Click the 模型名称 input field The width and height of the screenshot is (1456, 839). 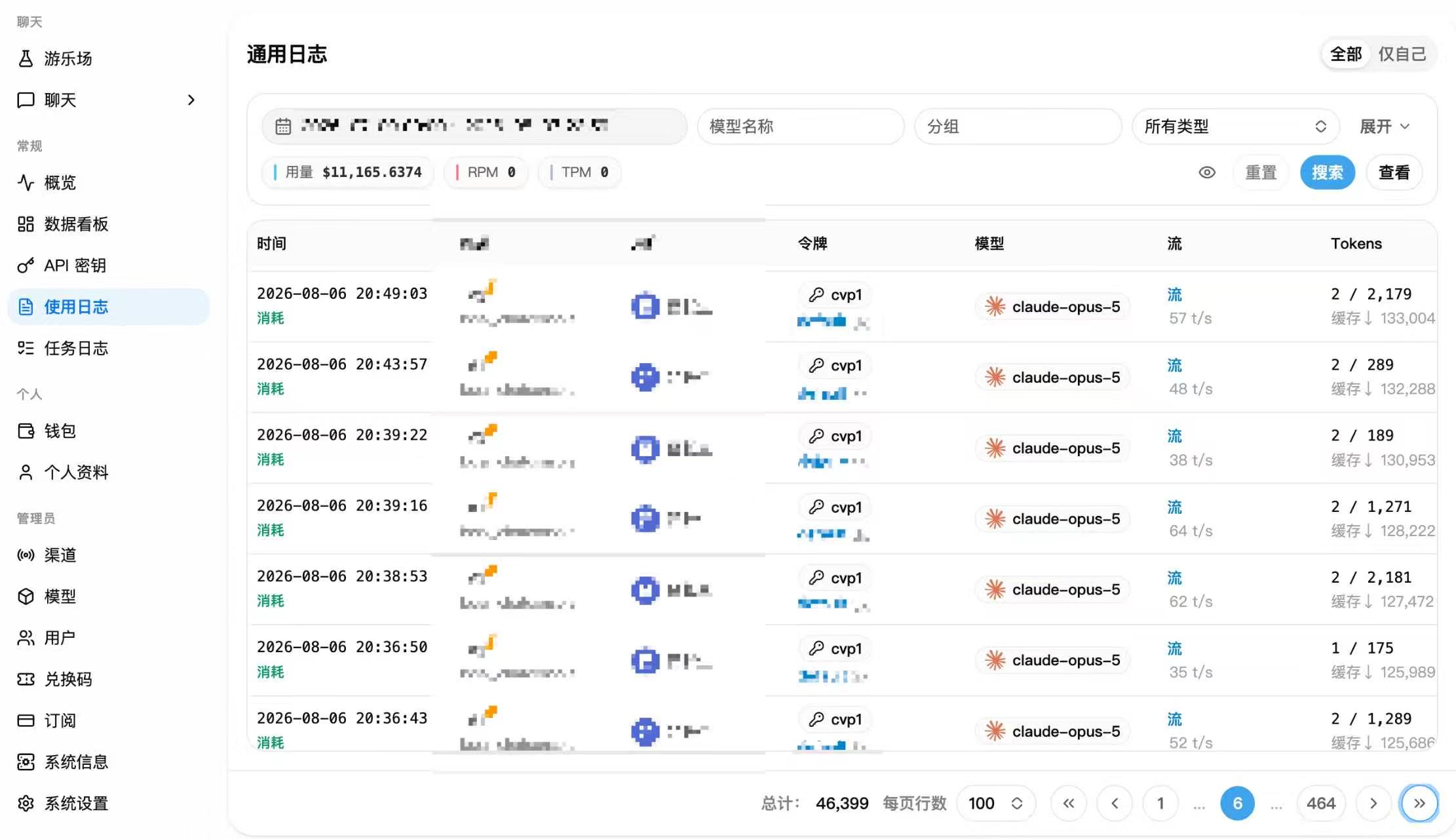point(801,127)
